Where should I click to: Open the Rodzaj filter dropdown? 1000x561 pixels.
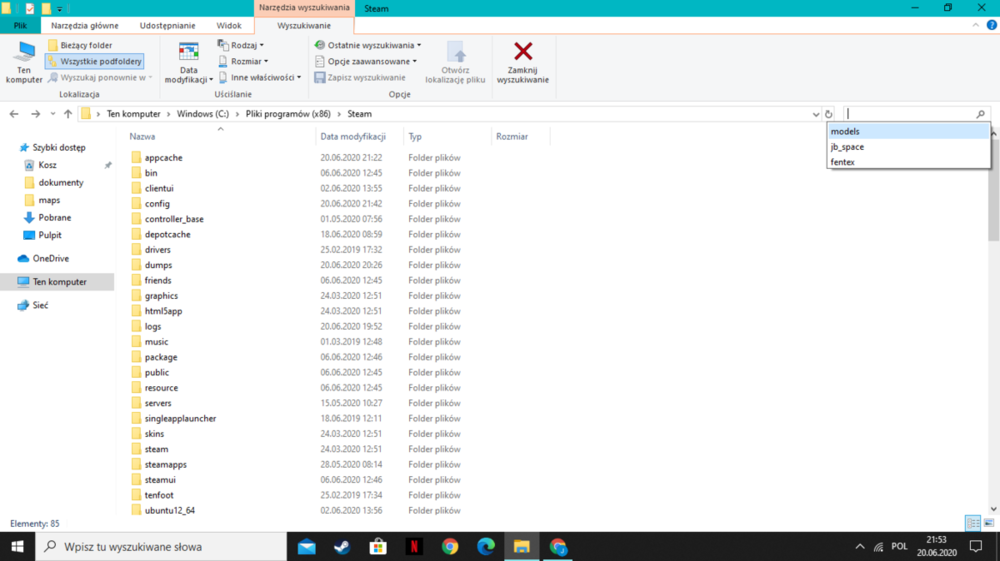click(240, 45)
